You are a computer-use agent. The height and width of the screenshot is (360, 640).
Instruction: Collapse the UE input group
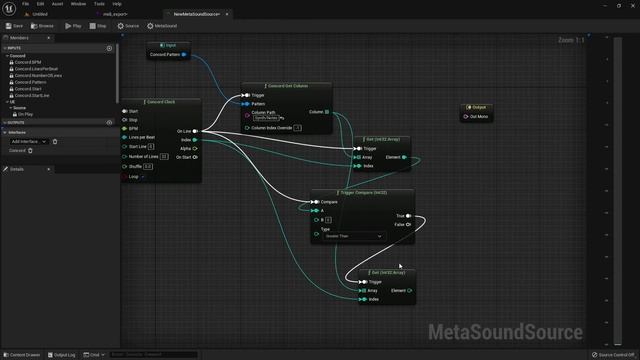tap(7, 102)
